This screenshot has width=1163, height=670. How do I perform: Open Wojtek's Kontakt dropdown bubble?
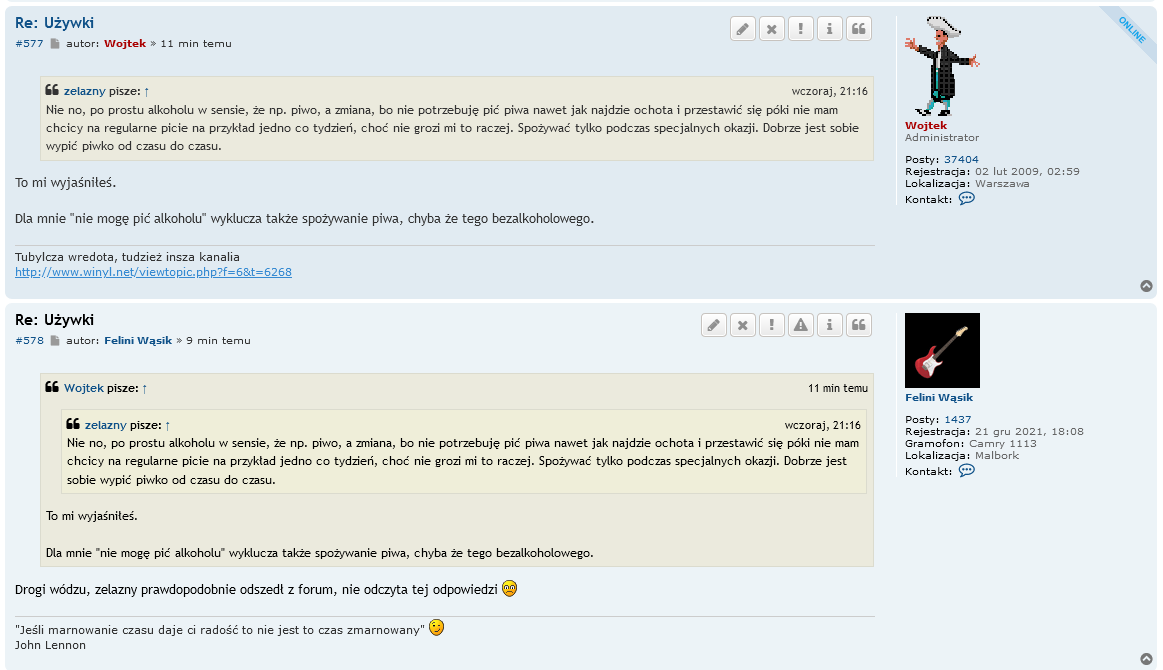[966, 199]
